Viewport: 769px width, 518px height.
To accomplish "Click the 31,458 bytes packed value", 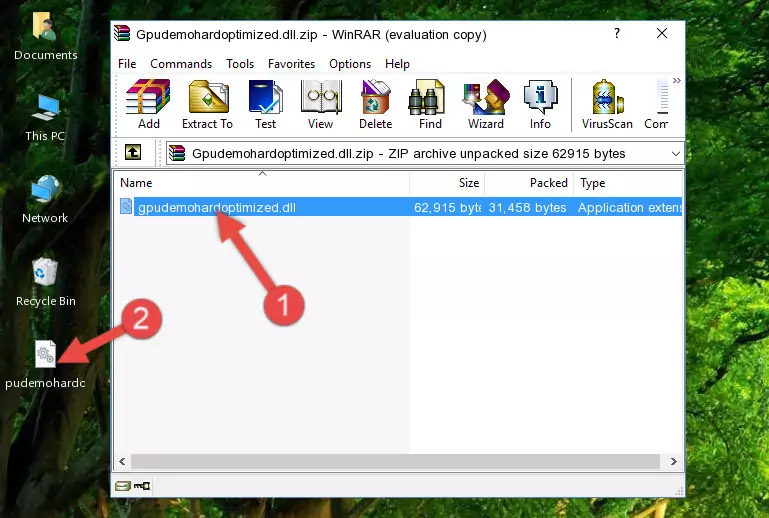I will pos(527,207).
